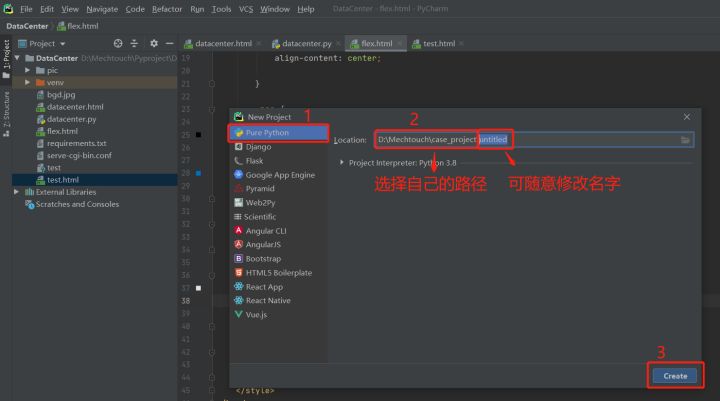The height and width of the screenshot is (401, 720).
Task: Open the Navigate menu
Action: click(102, 9)
